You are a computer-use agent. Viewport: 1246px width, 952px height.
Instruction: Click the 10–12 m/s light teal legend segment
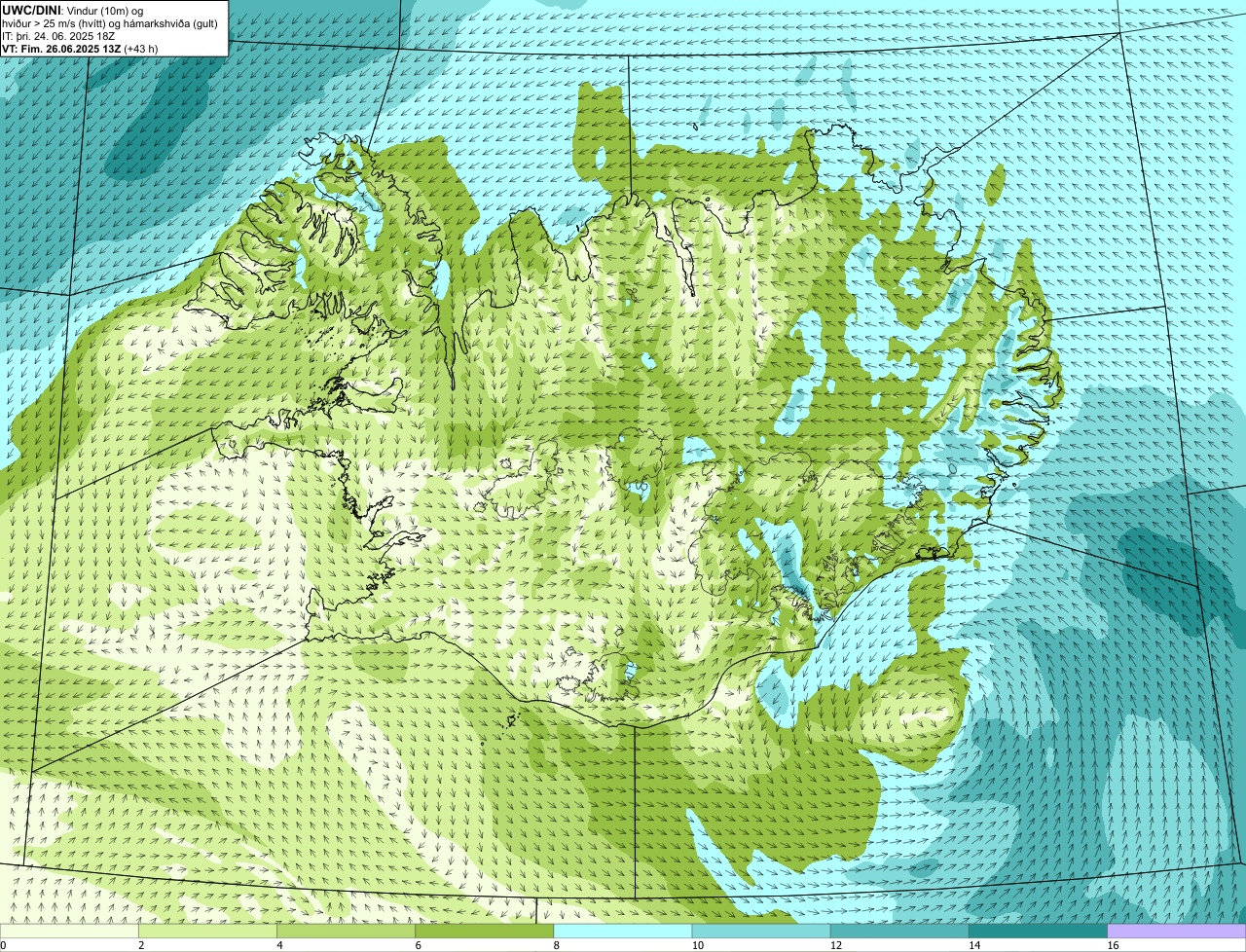click(761, 931)
